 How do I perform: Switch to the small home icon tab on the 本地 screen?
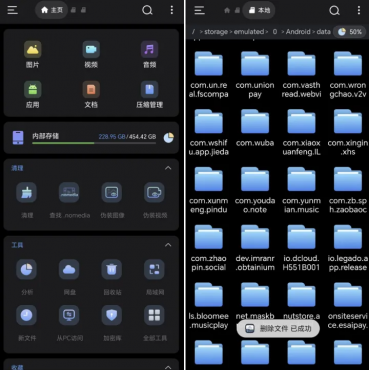(227, 10)
